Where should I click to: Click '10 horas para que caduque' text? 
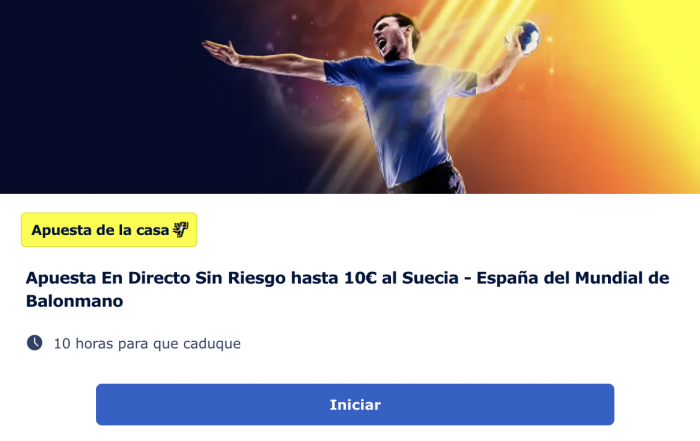[x=147, y=343]
